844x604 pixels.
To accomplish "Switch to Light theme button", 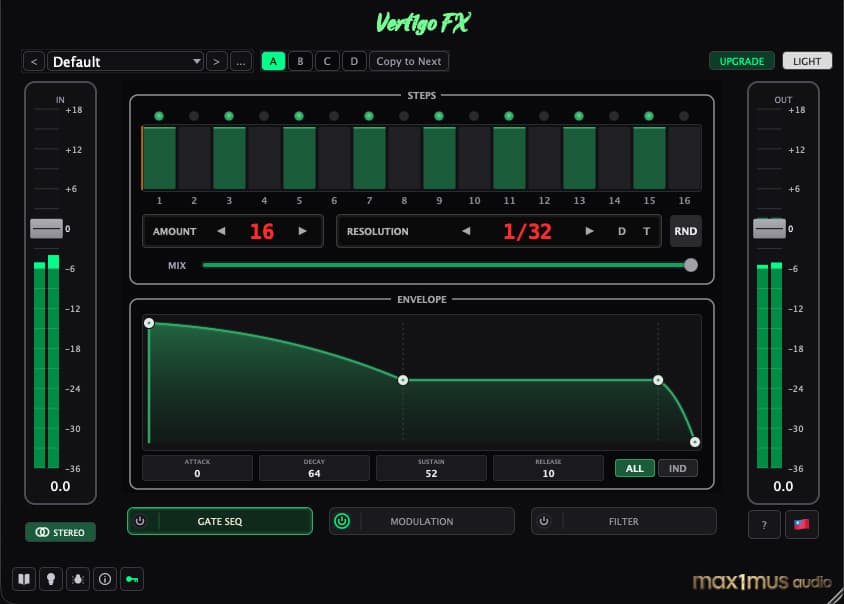I will [807, 61].
